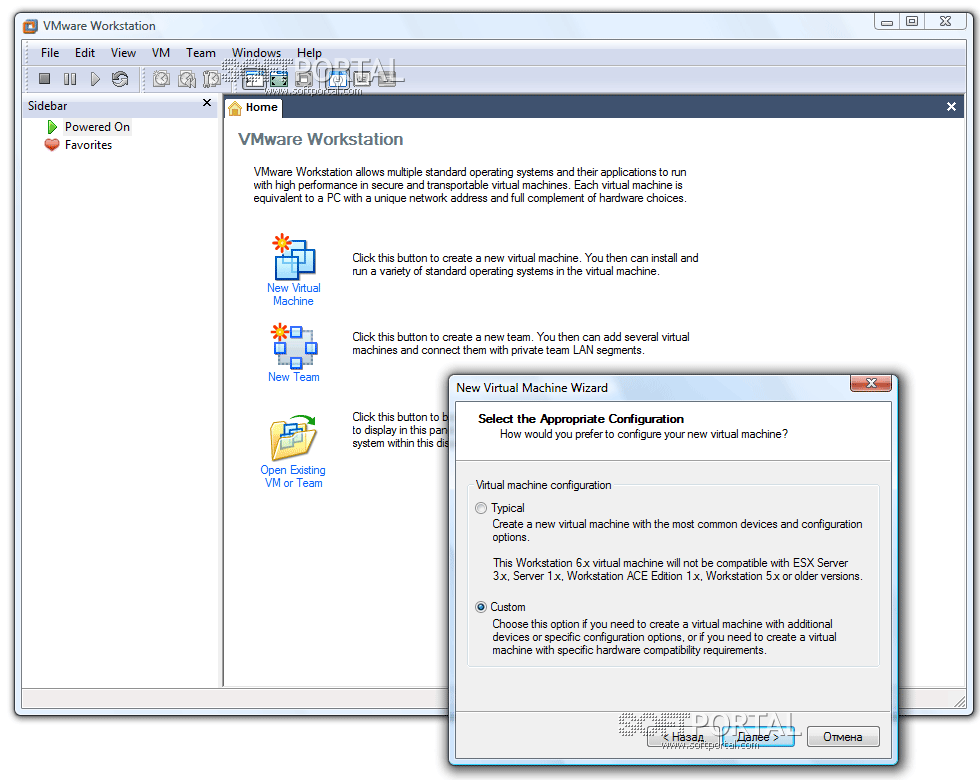Click the VMware Workstation page heading
The width and height of the screenshot is (980, 780).
(x=321, y=139)
